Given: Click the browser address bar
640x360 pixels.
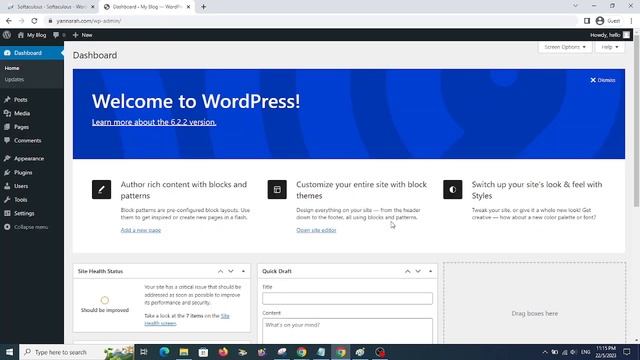Looking at the screenshot, I should coord(310,21).
